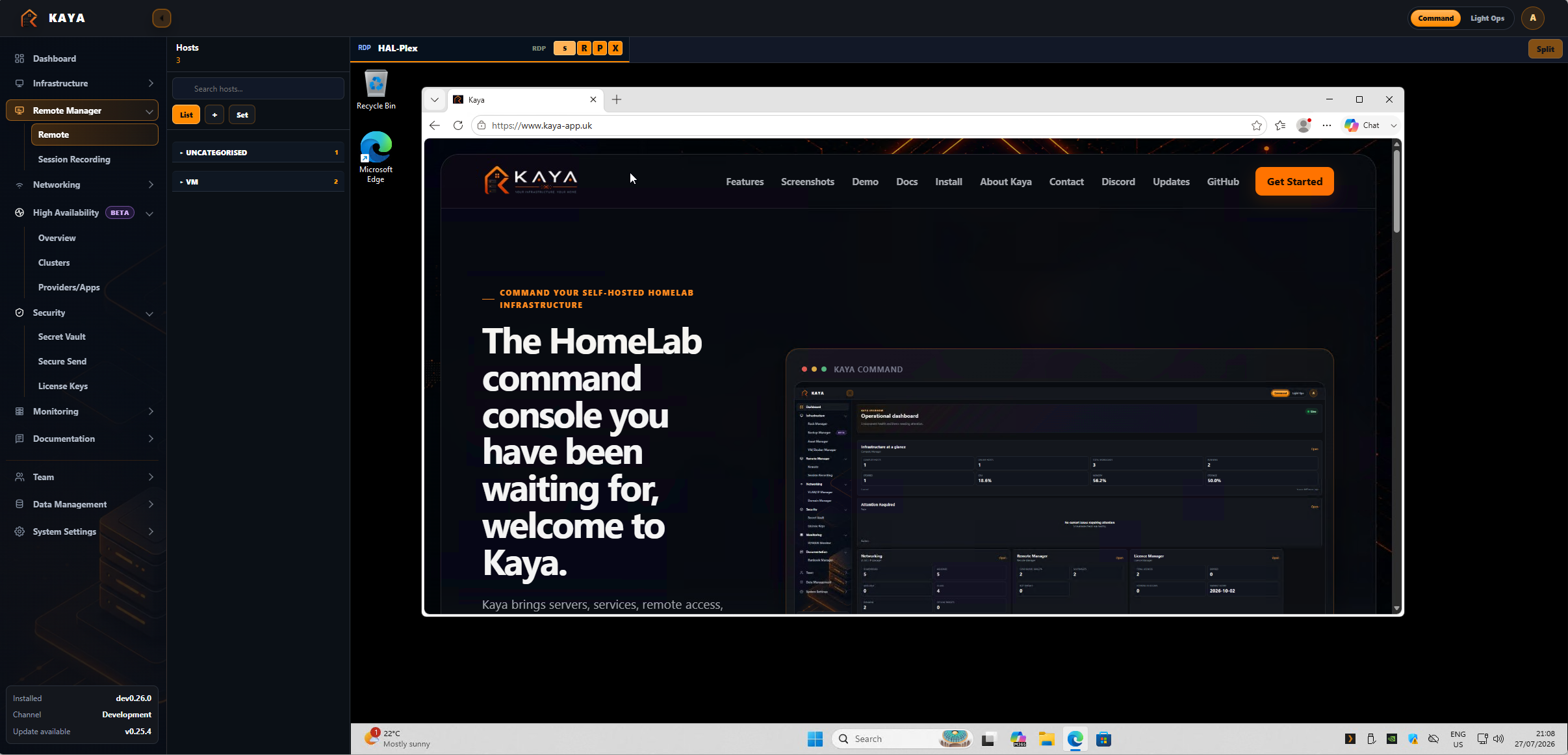Open Edge Settings and more menu
This screenshot has width=1568, height=755.
(x=1327, y=125)
